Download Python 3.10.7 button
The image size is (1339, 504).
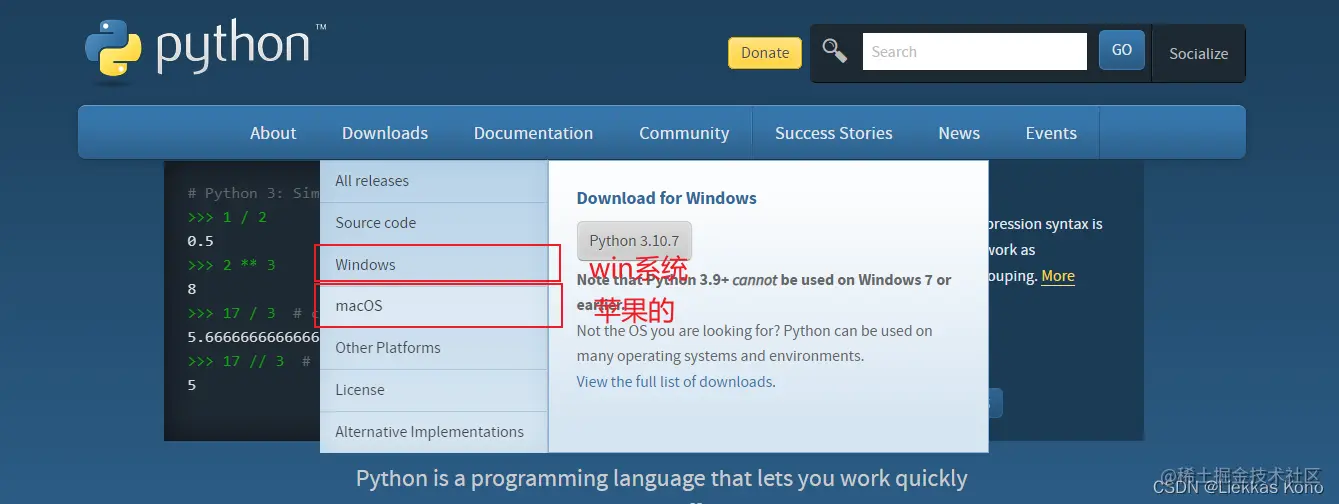[x=634, y=241]
